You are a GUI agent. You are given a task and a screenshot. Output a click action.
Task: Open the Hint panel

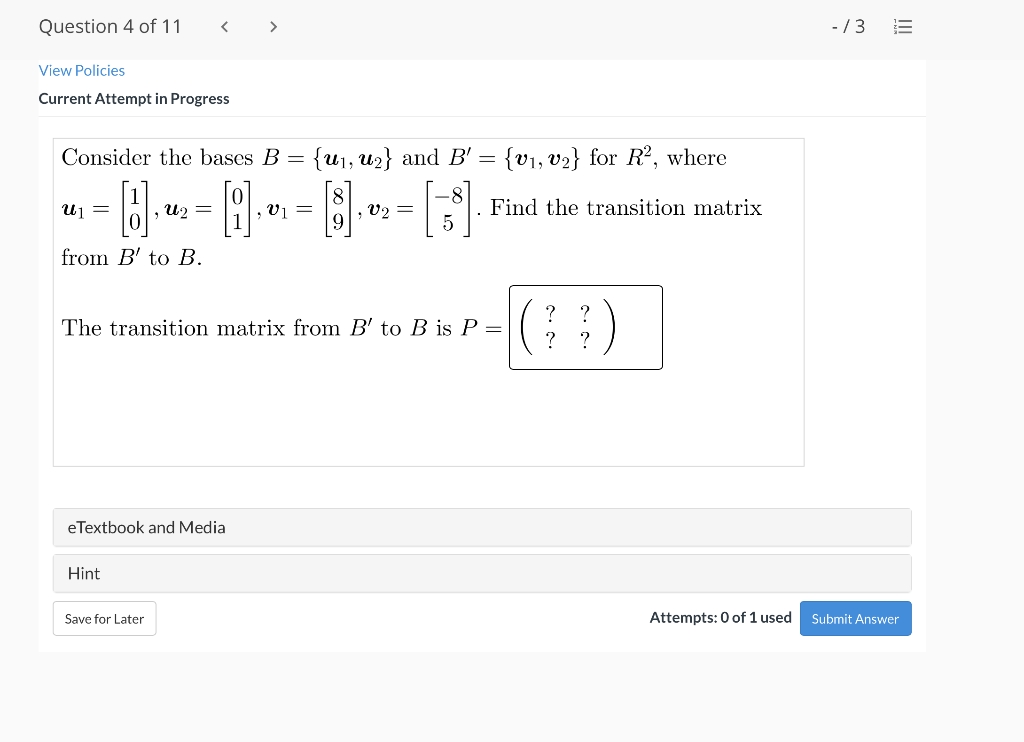coord(482,573)
